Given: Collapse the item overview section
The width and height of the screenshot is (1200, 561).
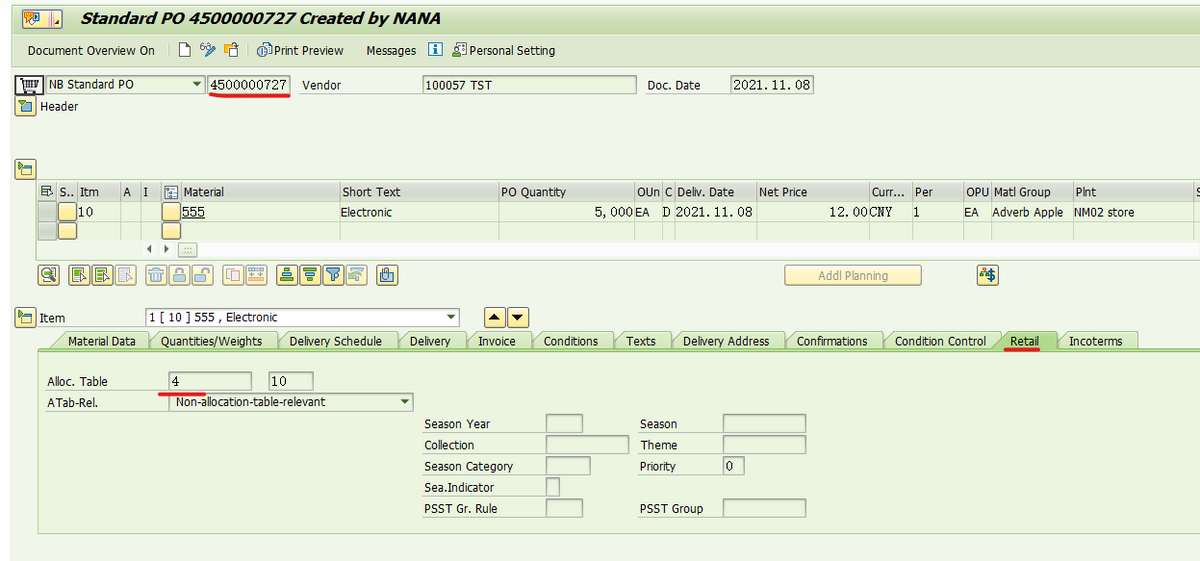Looking at the screenshot, I should [x=25, y=169].
